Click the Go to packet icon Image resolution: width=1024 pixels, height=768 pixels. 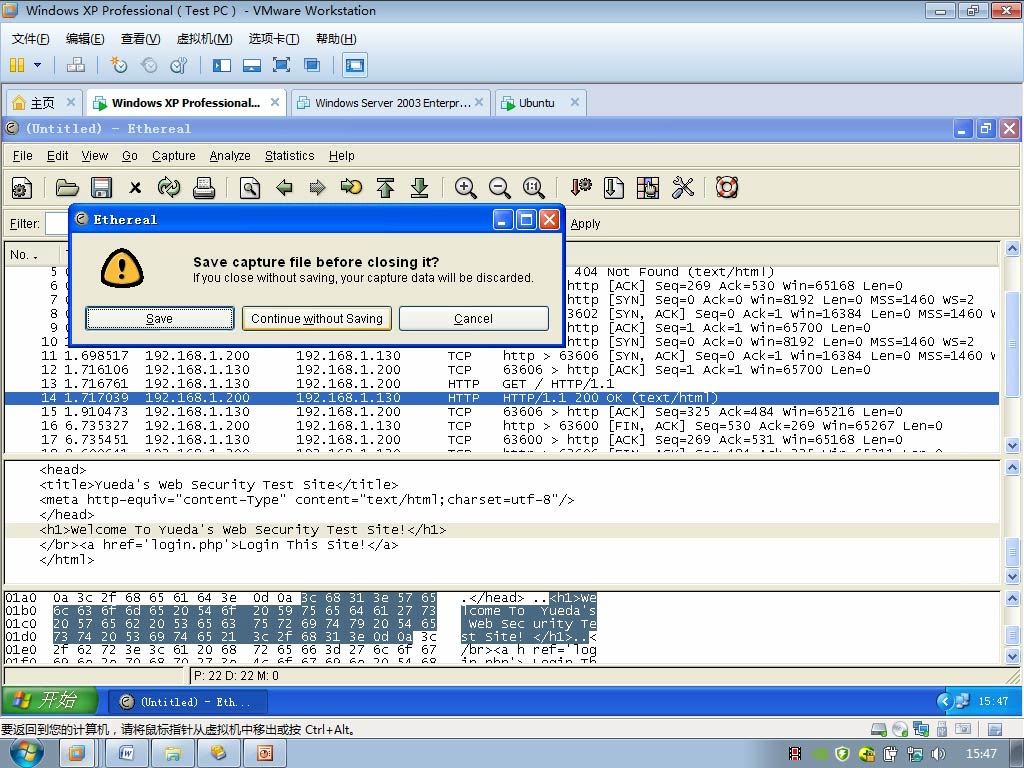(x=351, y=188)
